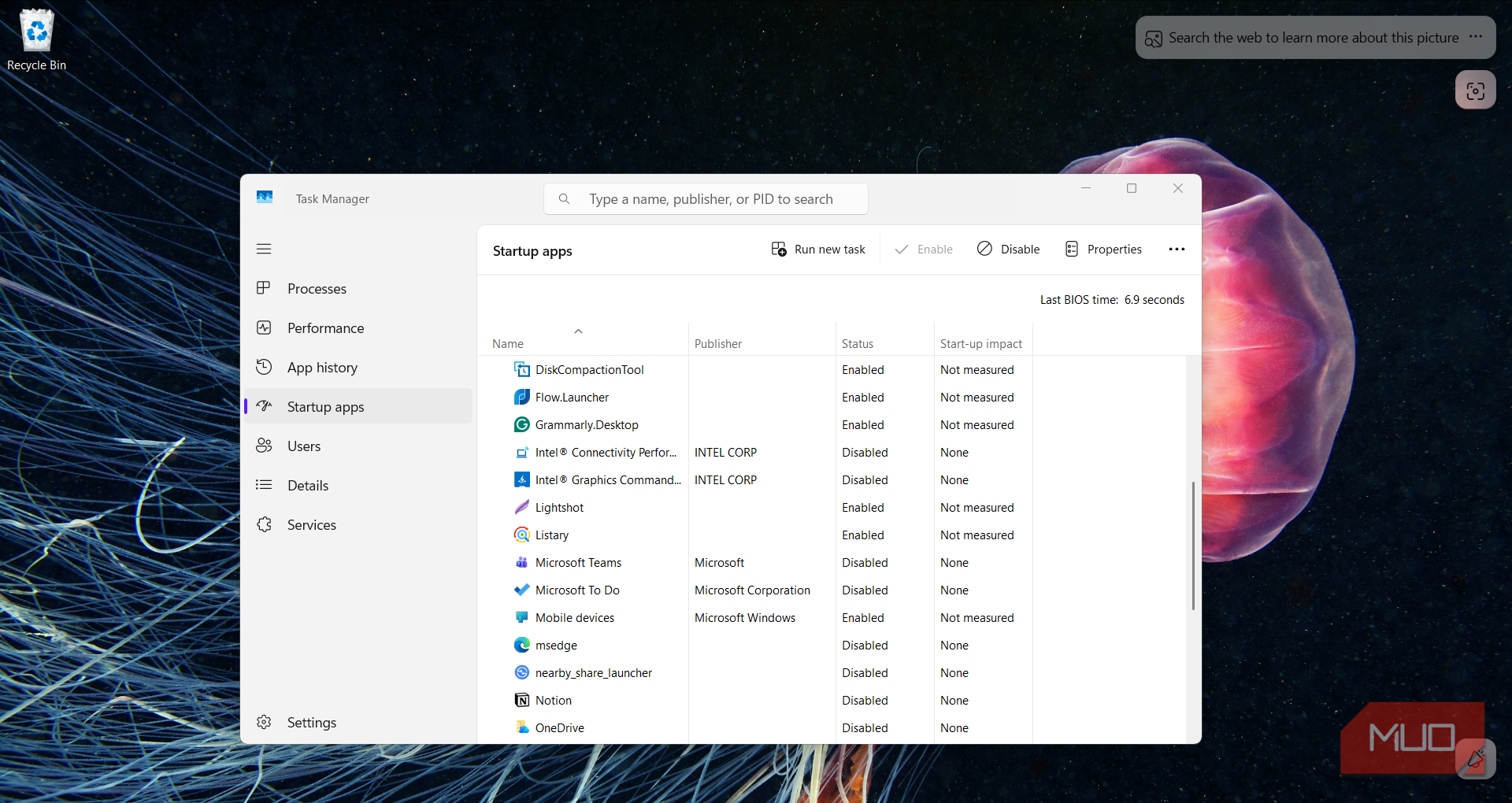
Task: Open the hamburger navigation menu icon
Action: click(x=264, y=249)
